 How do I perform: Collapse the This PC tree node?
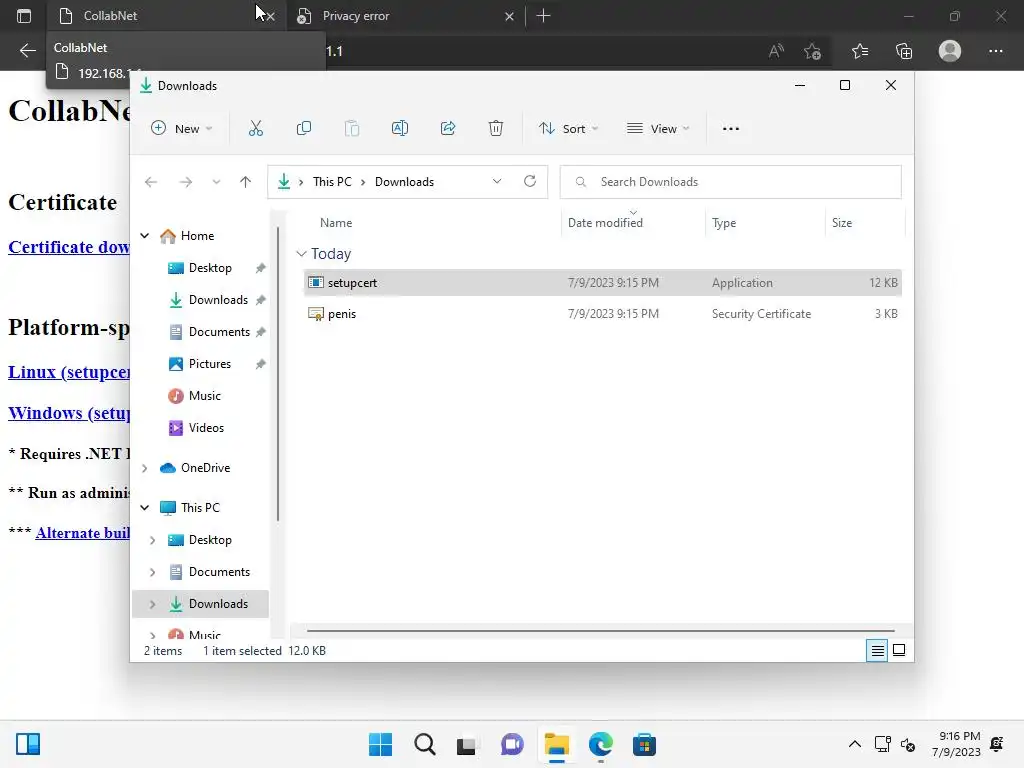(x=145, y=508)
